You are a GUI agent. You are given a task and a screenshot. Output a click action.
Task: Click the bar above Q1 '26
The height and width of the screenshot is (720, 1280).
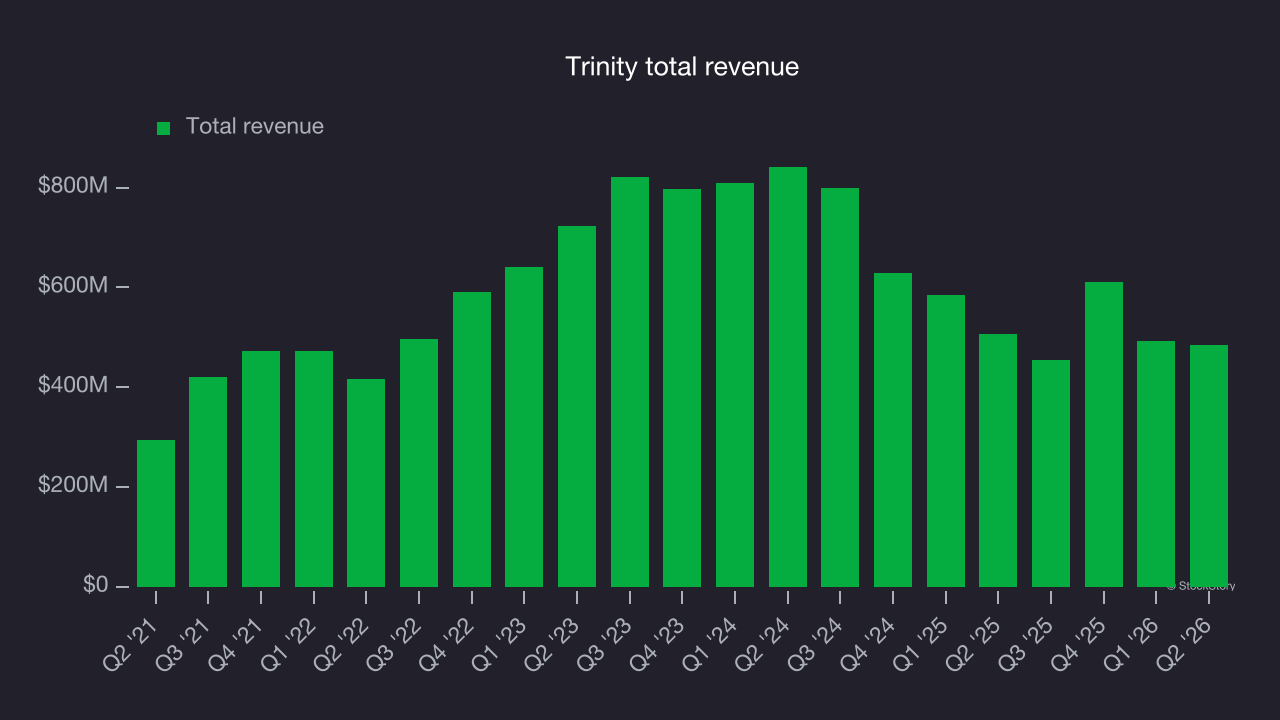1156,464
